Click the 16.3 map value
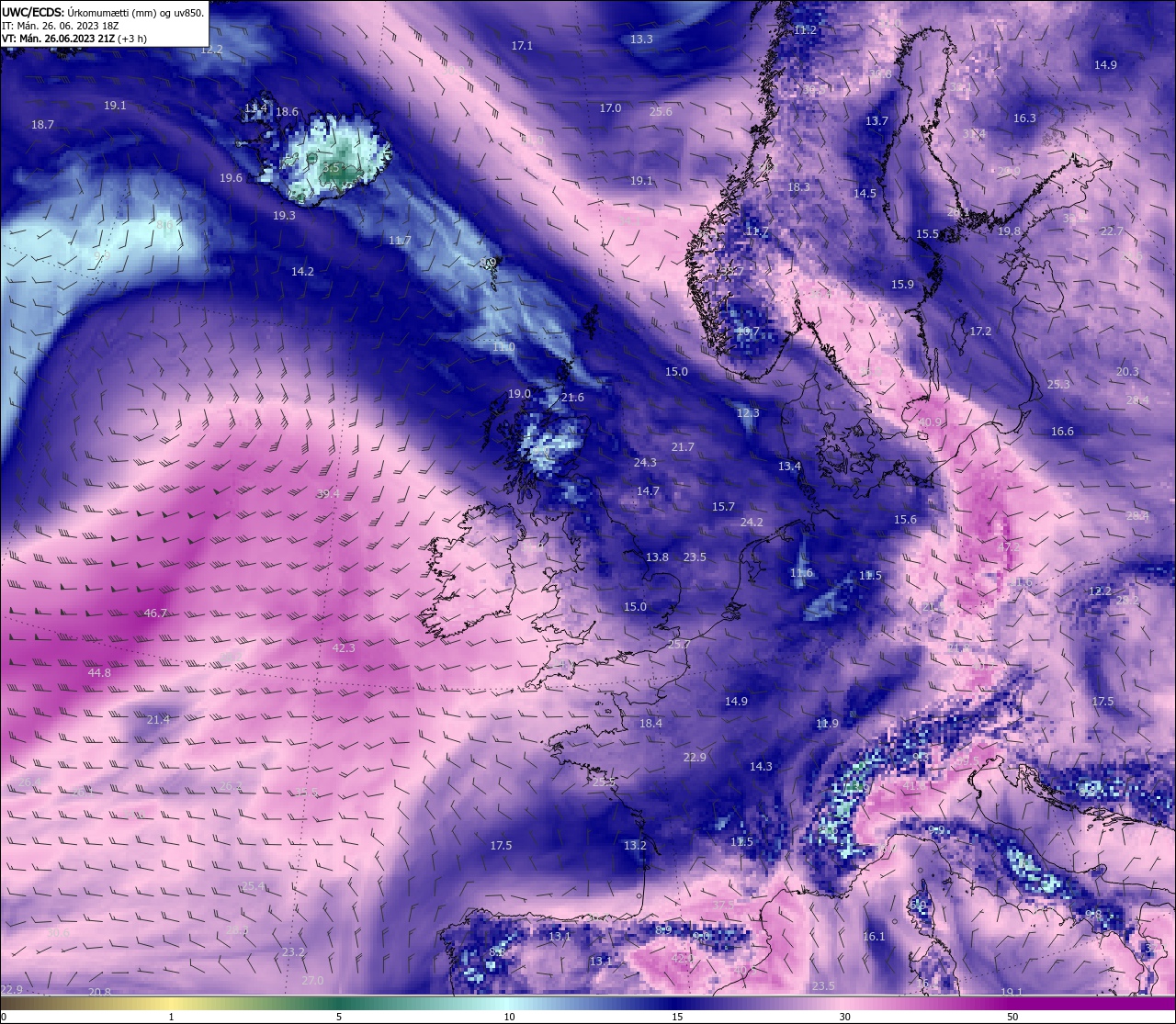The height and width of the screenshot is (1024, 1176). click(x=1024, y=118)
